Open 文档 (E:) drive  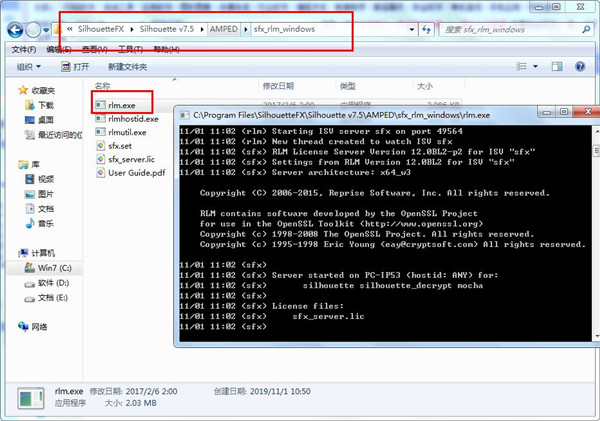click(x=46, y=298)
